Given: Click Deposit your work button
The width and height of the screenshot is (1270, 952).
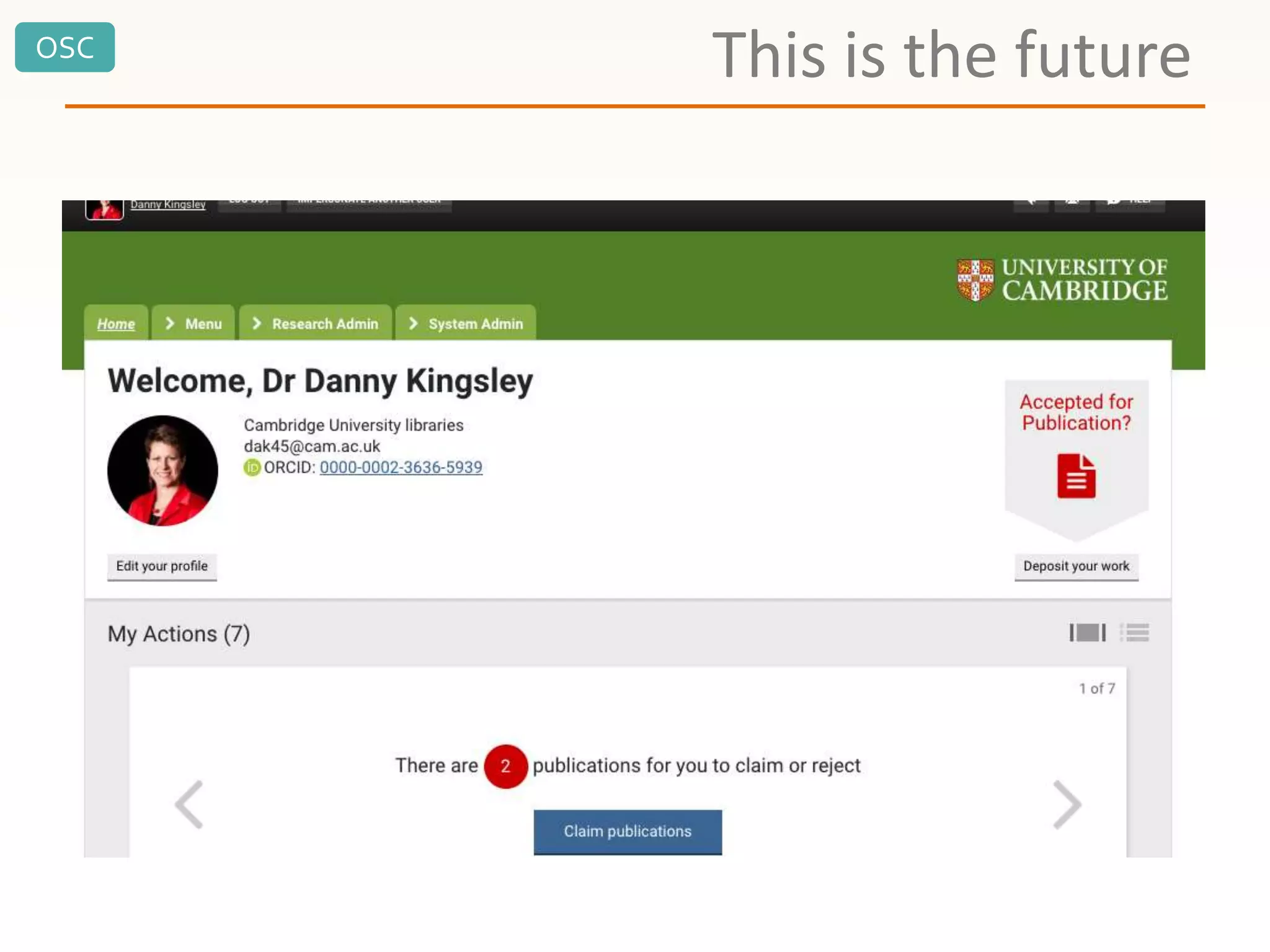Looking at the screenshot, I should coord(1076,566).
